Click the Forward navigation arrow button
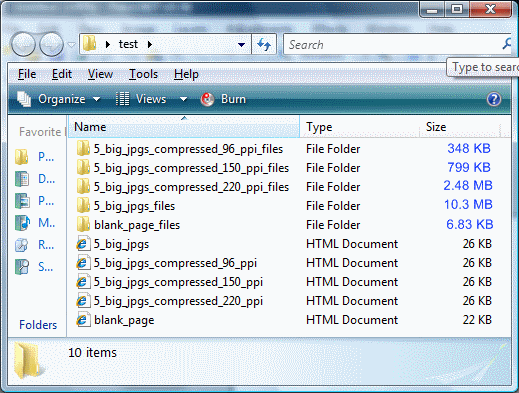 51,44
